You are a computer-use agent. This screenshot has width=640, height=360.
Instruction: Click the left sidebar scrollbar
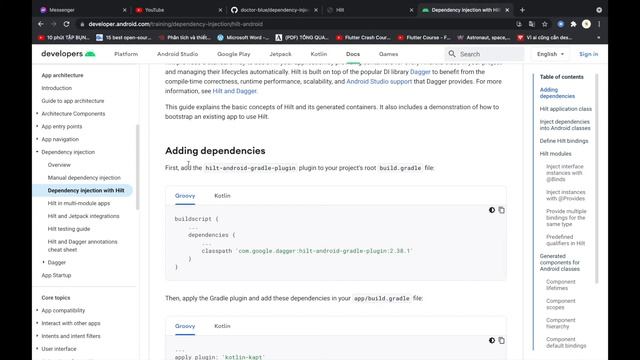[138, 167]
